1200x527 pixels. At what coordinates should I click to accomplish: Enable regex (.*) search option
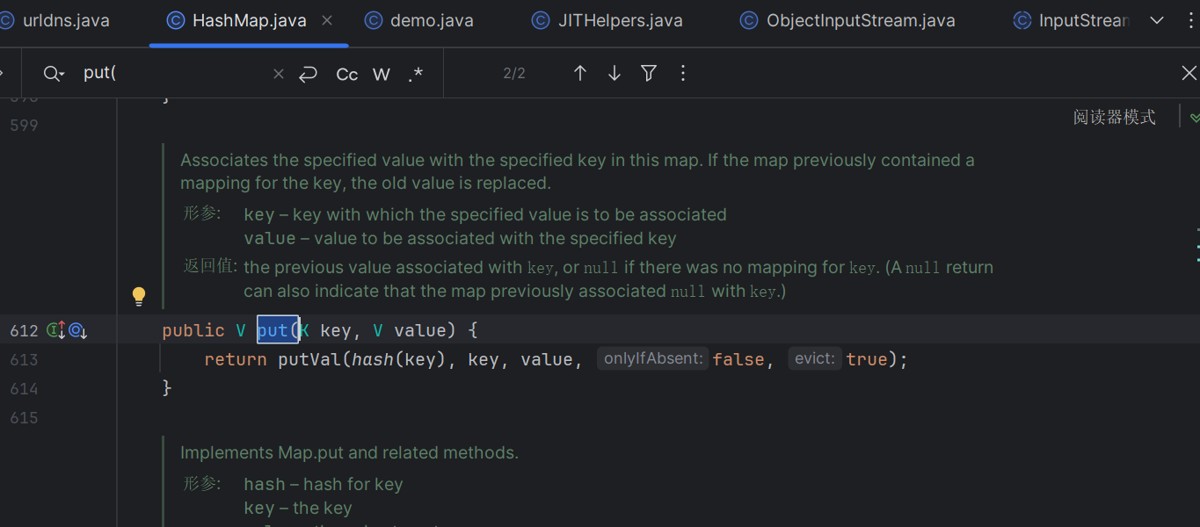[415, 74]
